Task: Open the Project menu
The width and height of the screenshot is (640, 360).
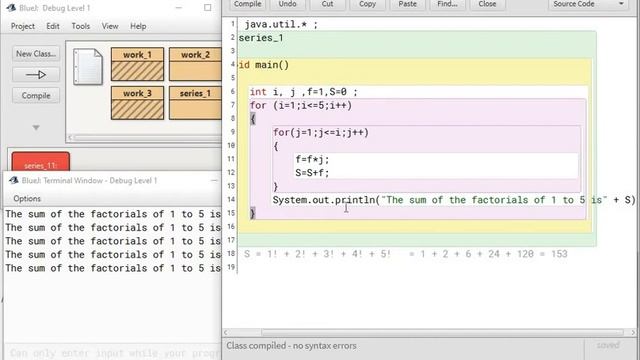Action: (23, 26)
